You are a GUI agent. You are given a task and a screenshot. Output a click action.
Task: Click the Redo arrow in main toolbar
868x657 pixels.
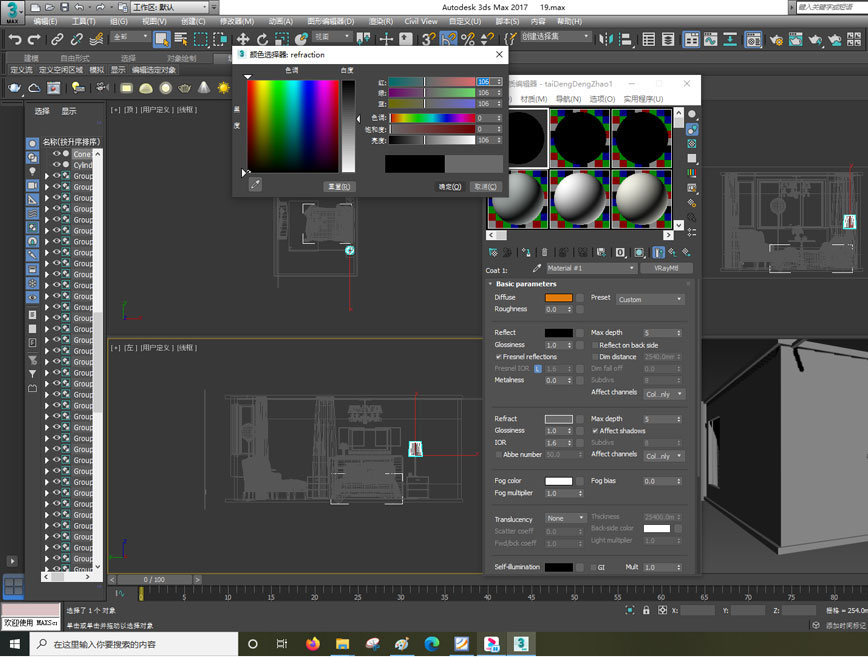coord(34,39)
